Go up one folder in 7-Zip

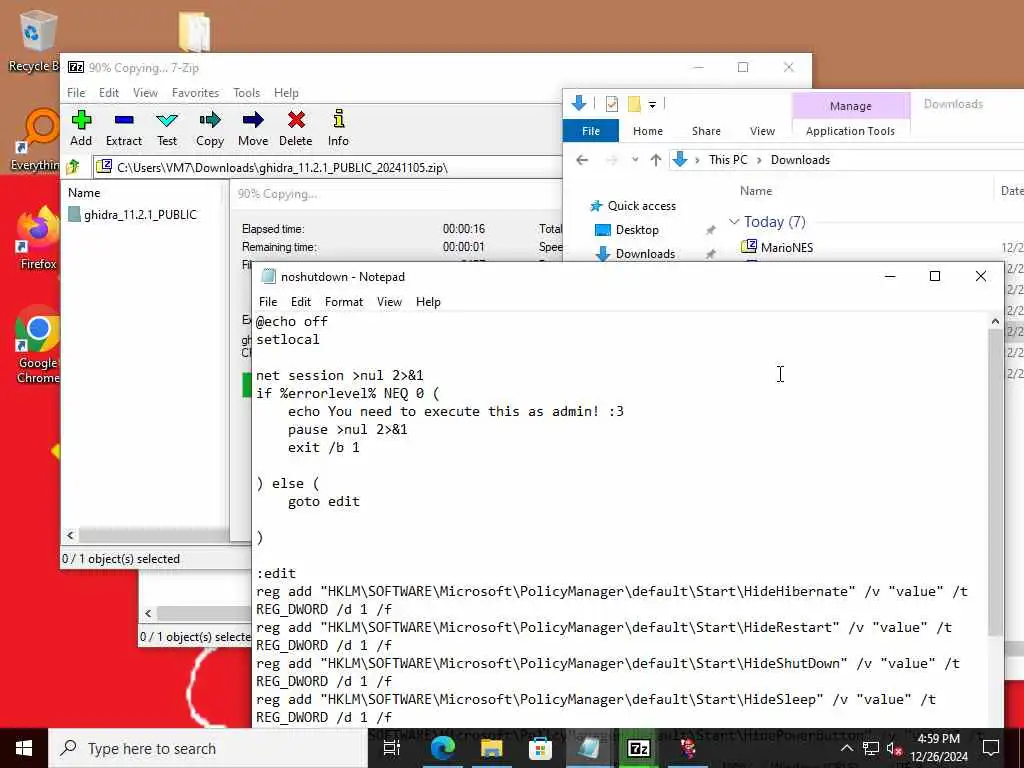[x=73, y=167]
